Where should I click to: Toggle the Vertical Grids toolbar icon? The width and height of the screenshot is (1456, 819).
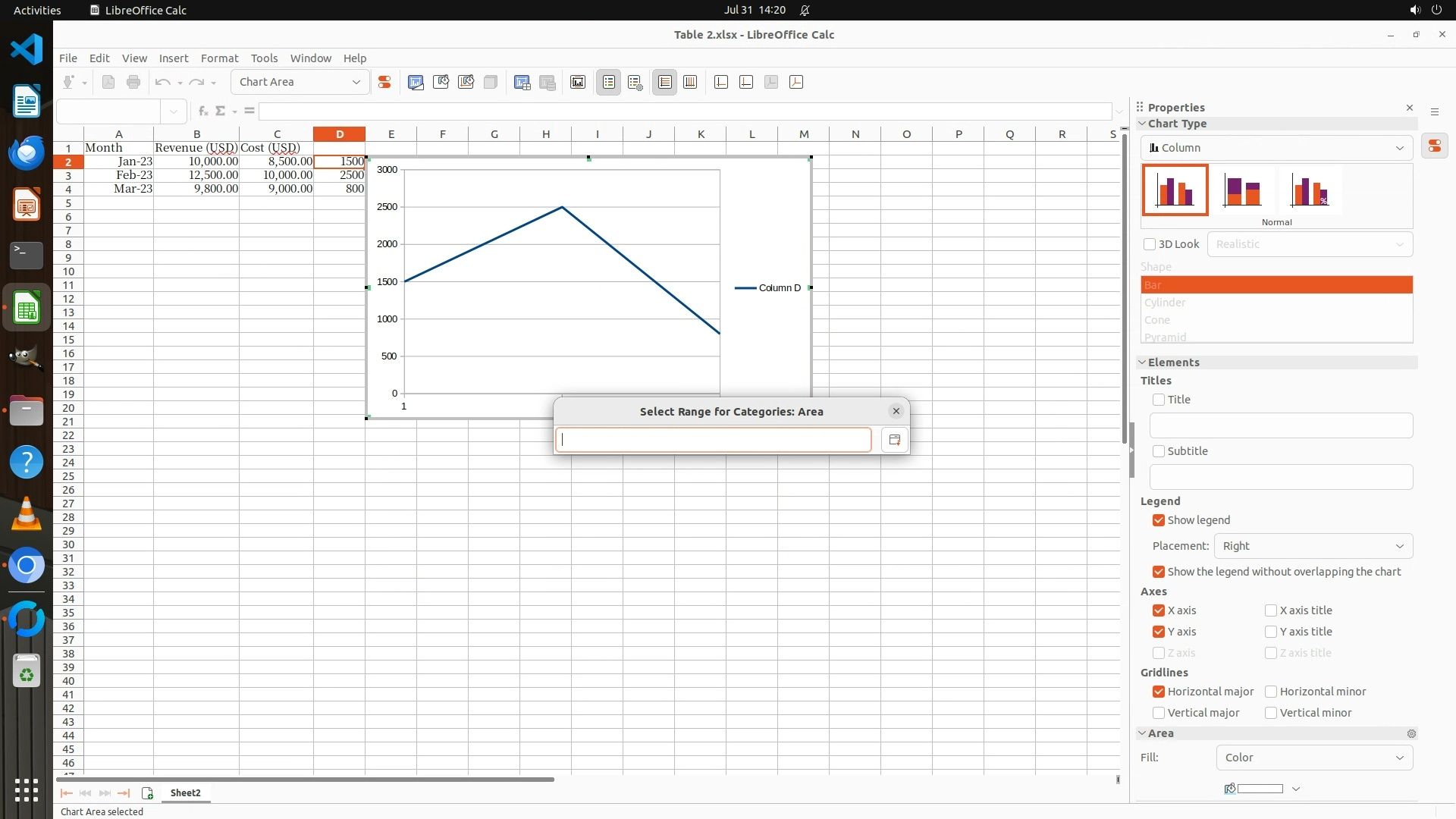690,83
